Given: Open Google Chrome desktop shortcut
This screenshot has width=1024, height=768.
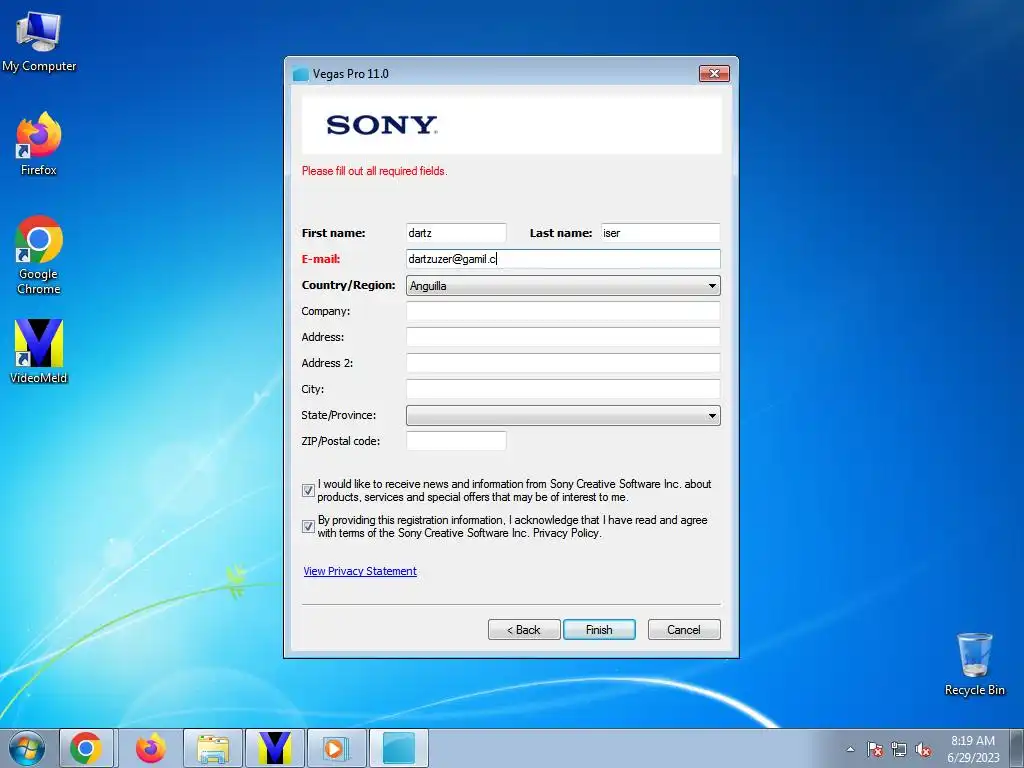Looking at the screenshot, I should click(39, 255).
